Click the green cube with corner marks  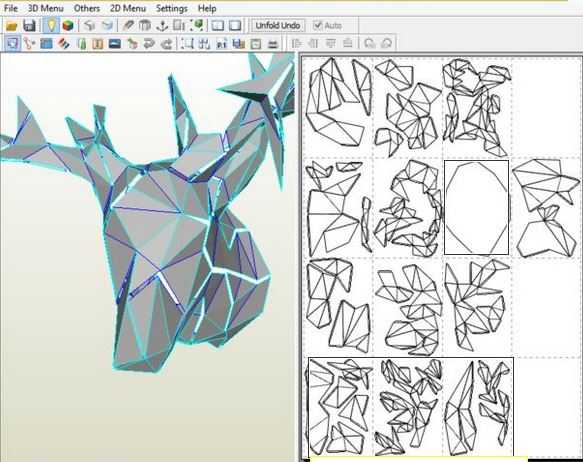[197, 25]
